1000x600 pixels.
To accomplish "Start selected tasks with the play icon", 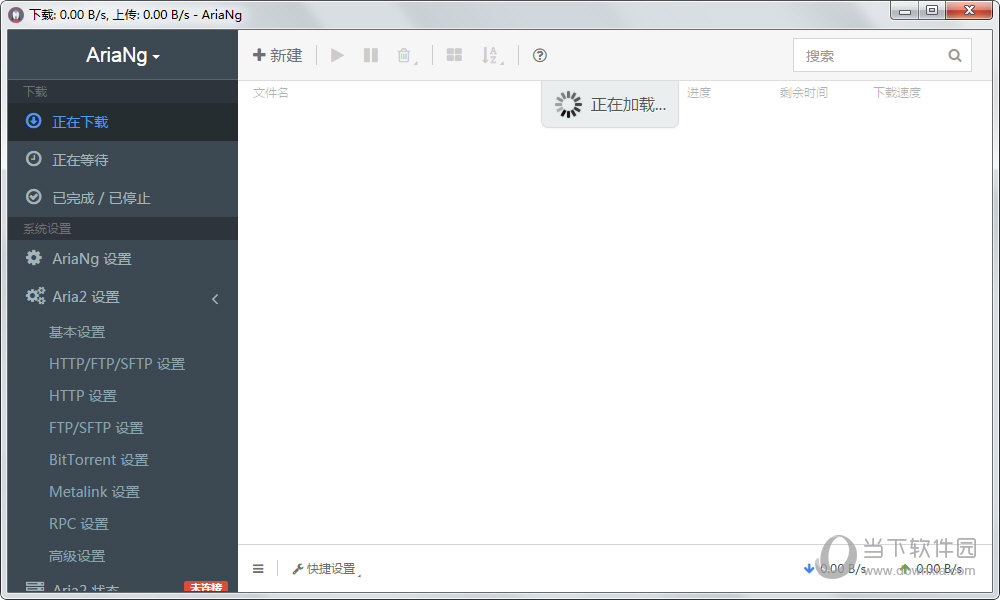I will click(337, 55).
